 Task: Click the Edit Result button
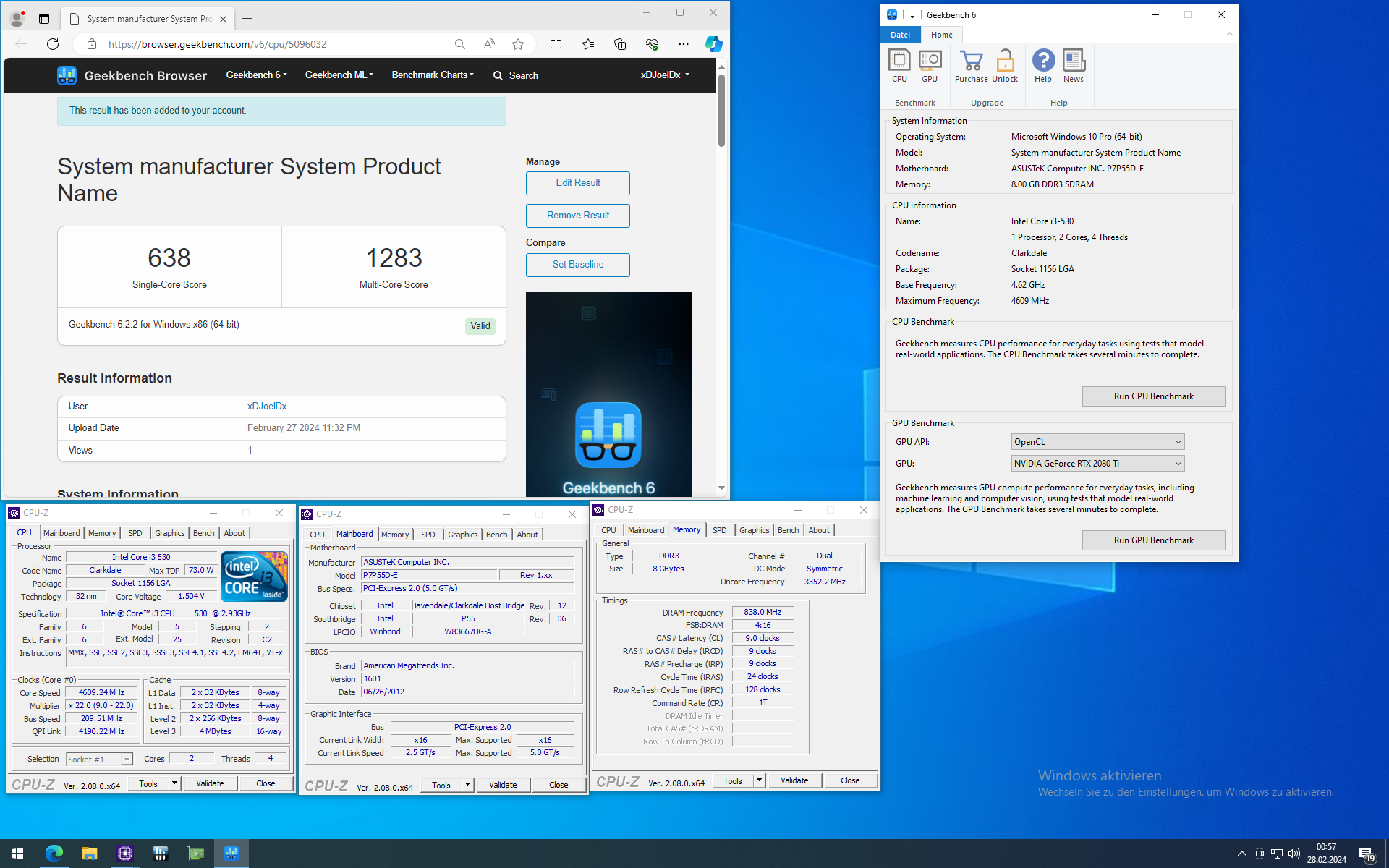click(578, 183)
